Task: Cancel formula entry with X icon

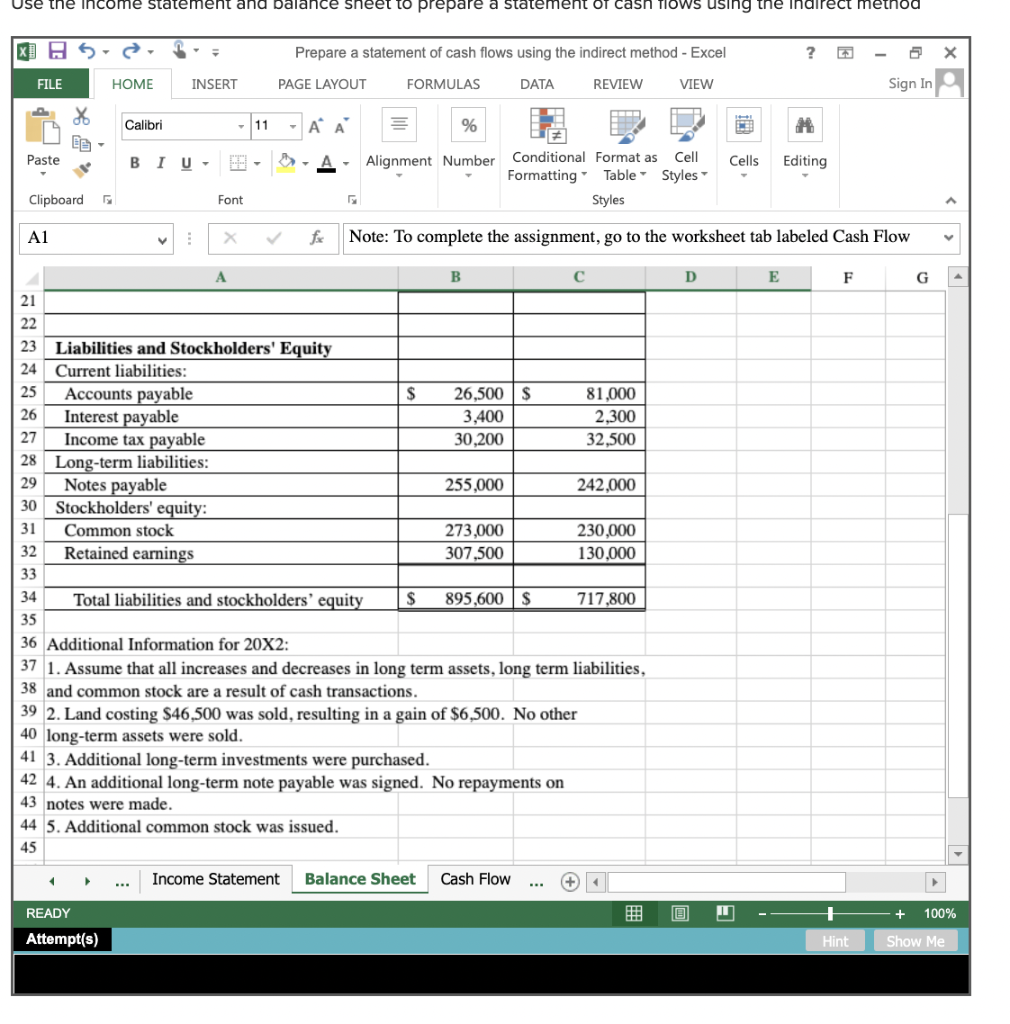Action: [x=230, y=238]
